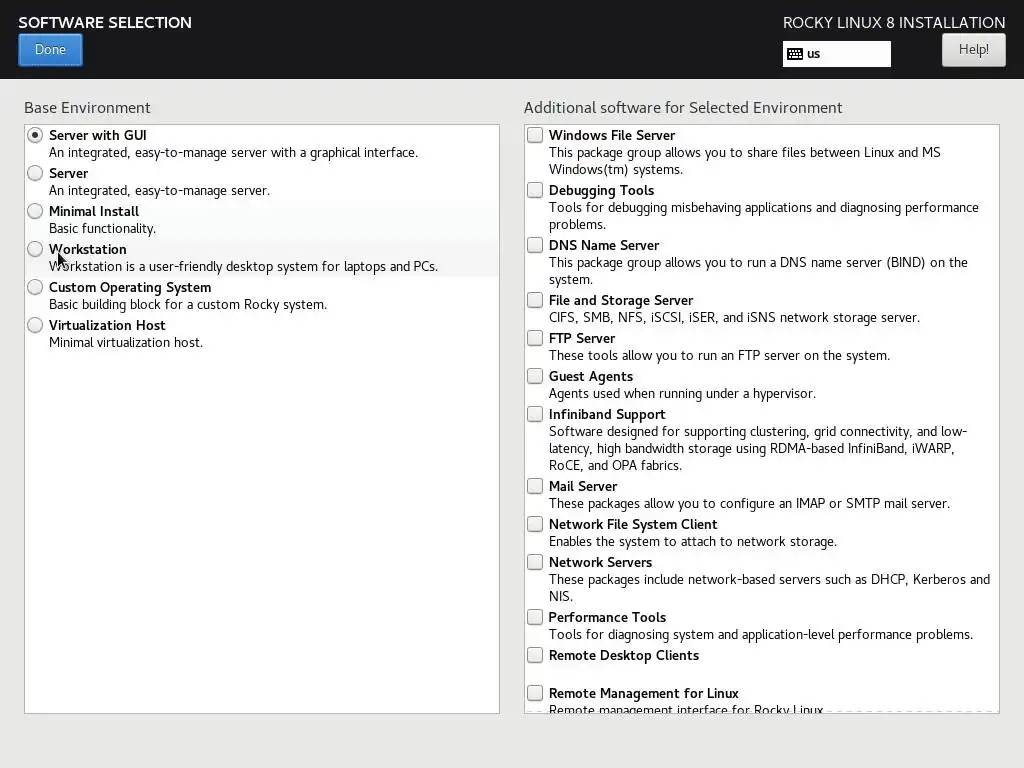Viewport: 1024px width, 768px height.
Task: Pick the Workstation base environment
Action: 36,249
